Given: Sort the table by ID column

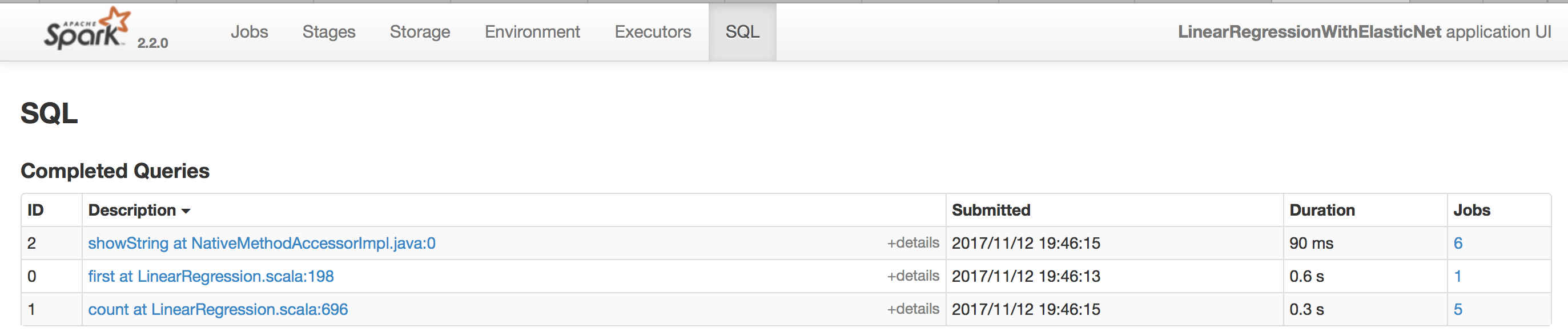Looking at the screenshot, I should coord(35,210).
